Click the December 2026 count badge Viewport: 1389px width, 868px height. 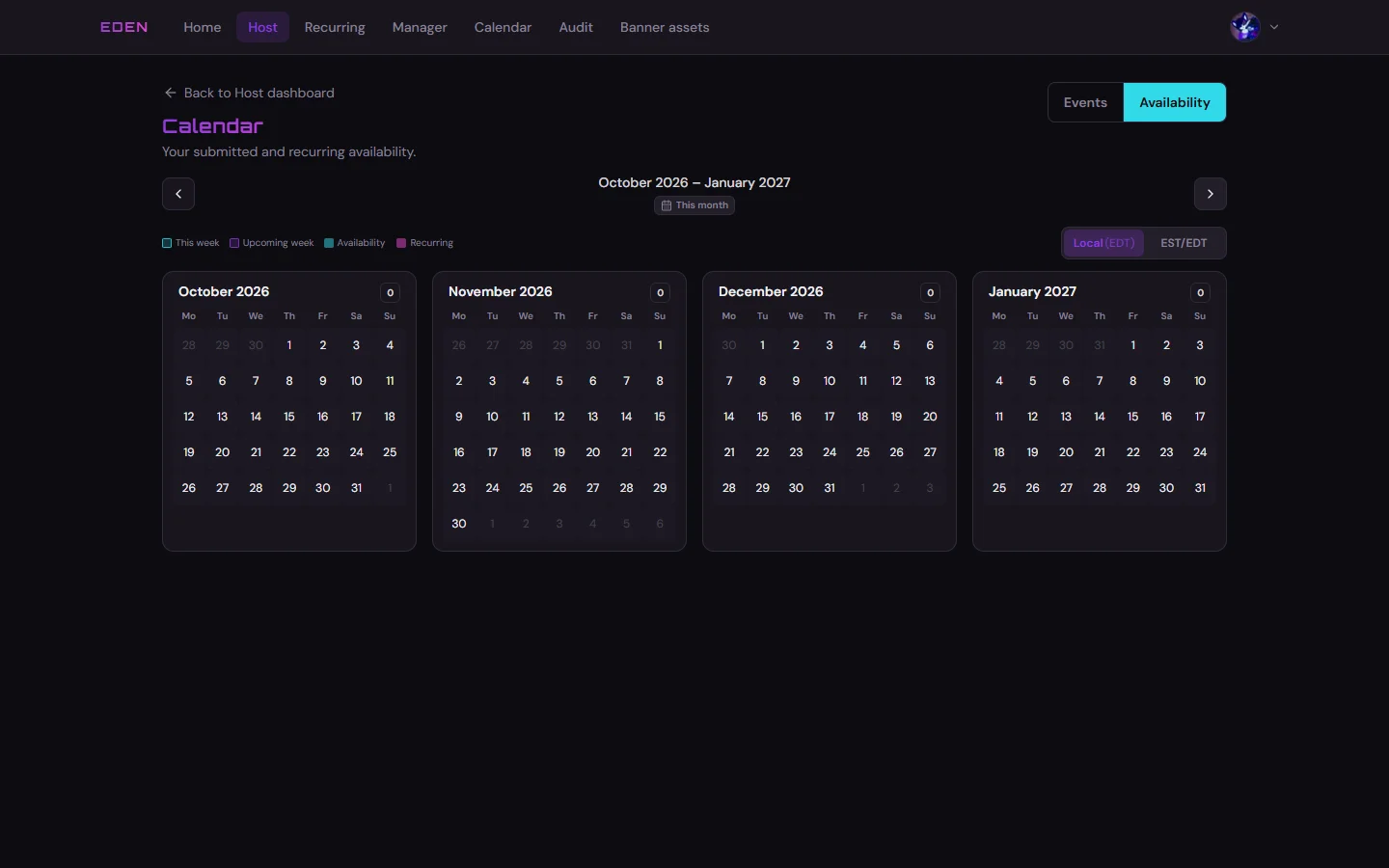[930, 292]
